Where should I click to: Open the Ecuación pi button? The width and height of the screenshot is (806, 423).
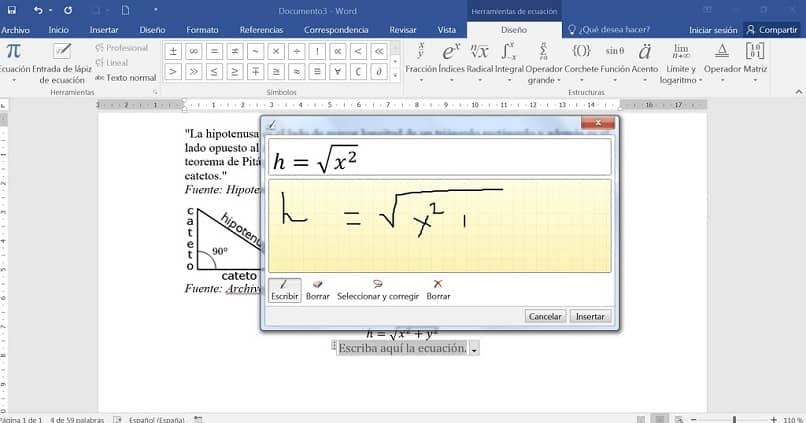click(13, 63)
